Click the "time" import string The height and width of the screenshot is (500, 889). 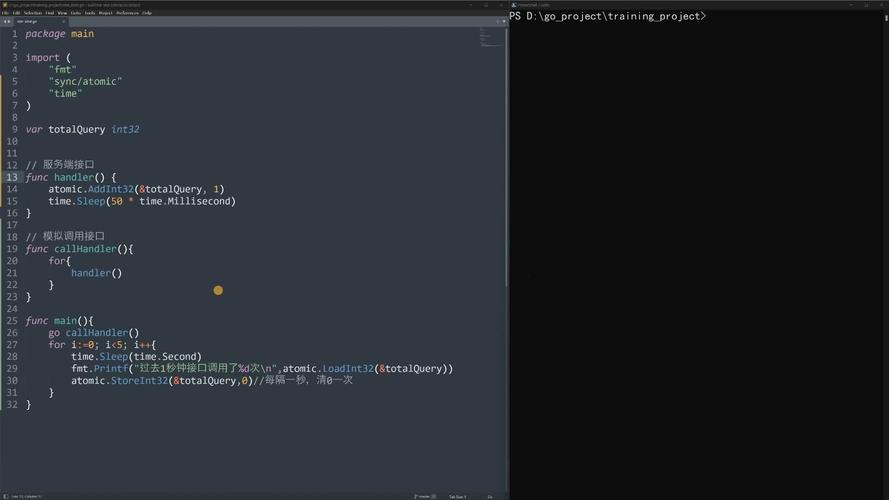65,94
